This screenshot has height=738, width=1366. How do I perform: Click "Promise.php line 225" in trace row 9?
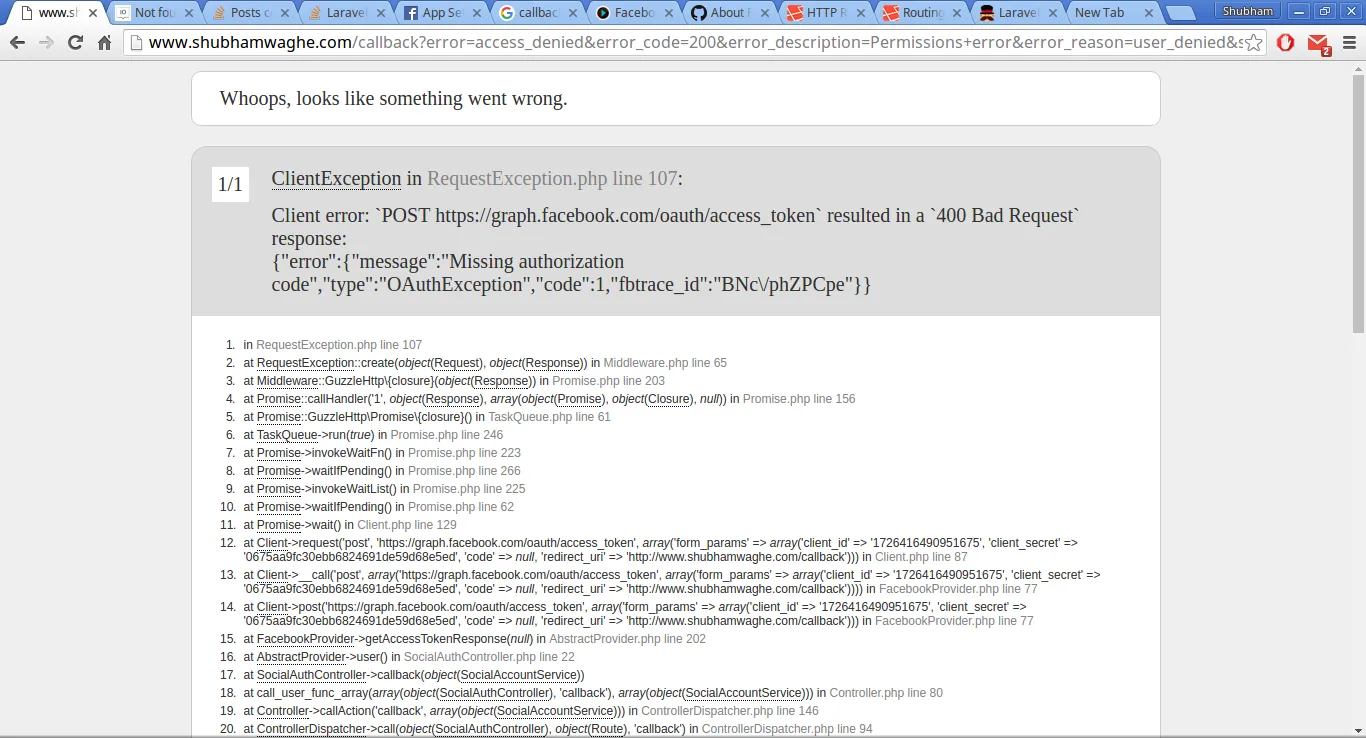(469, 489)
